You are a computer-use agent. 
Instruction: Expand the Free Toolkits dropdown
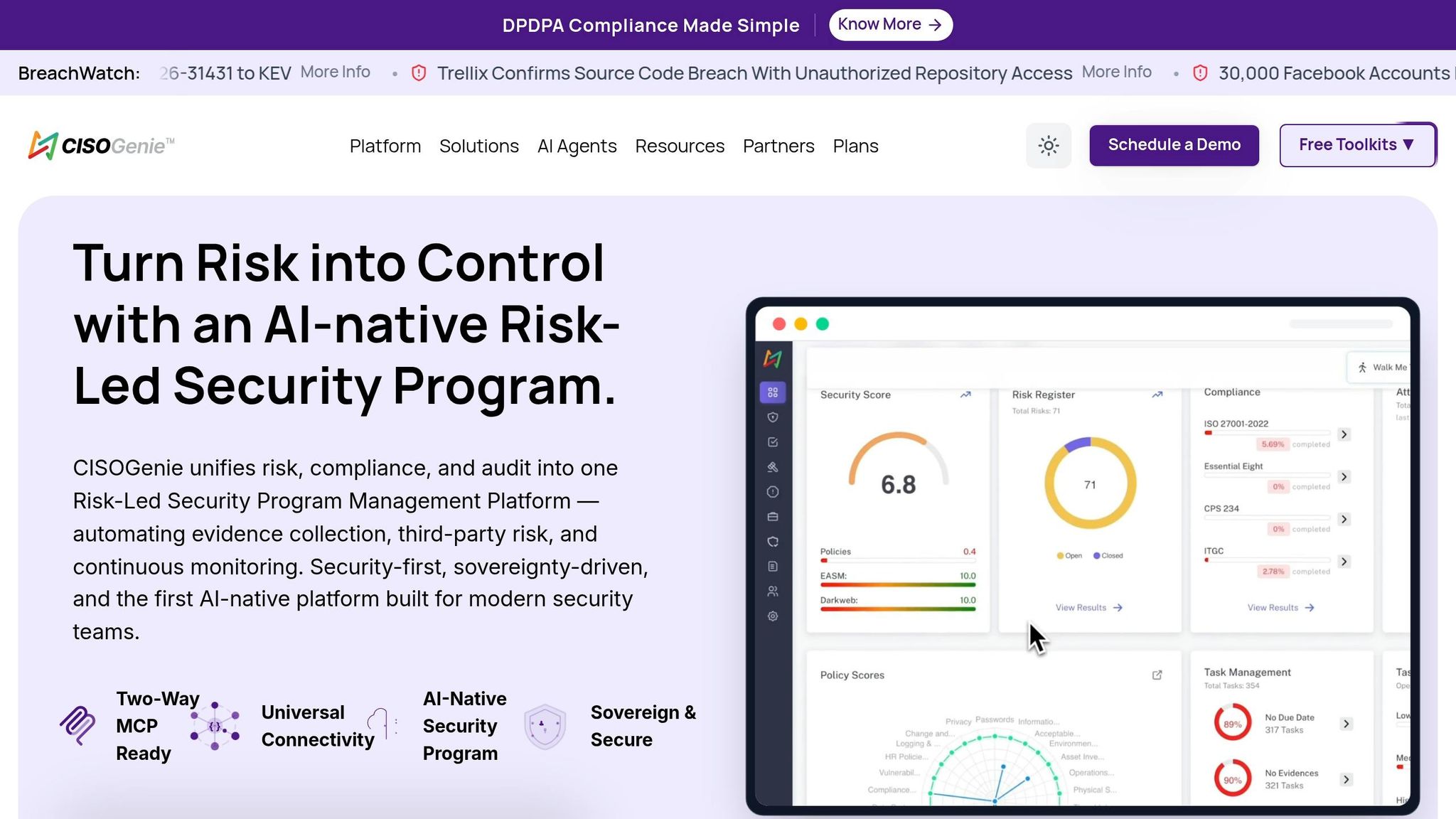tap(1358, 145)
